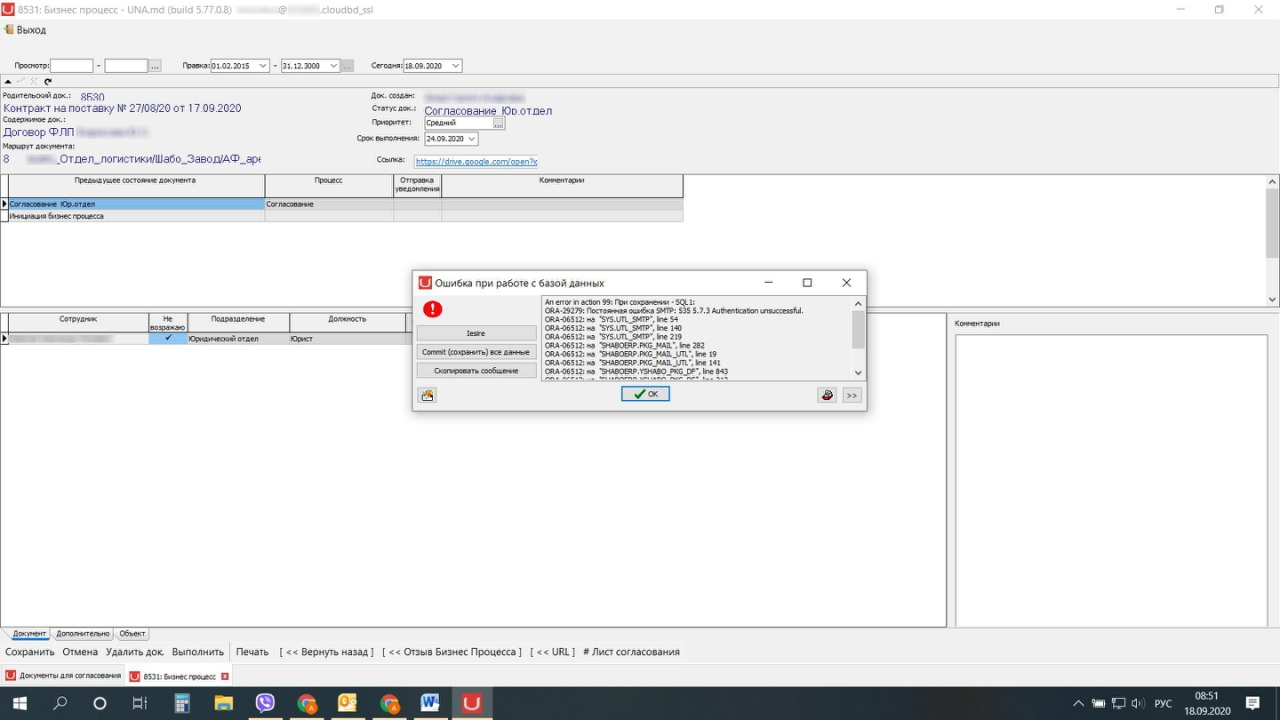Click the up triangle in record toolbar
The height and width of the screenshot is (720, 1280).
coord(8,81)
